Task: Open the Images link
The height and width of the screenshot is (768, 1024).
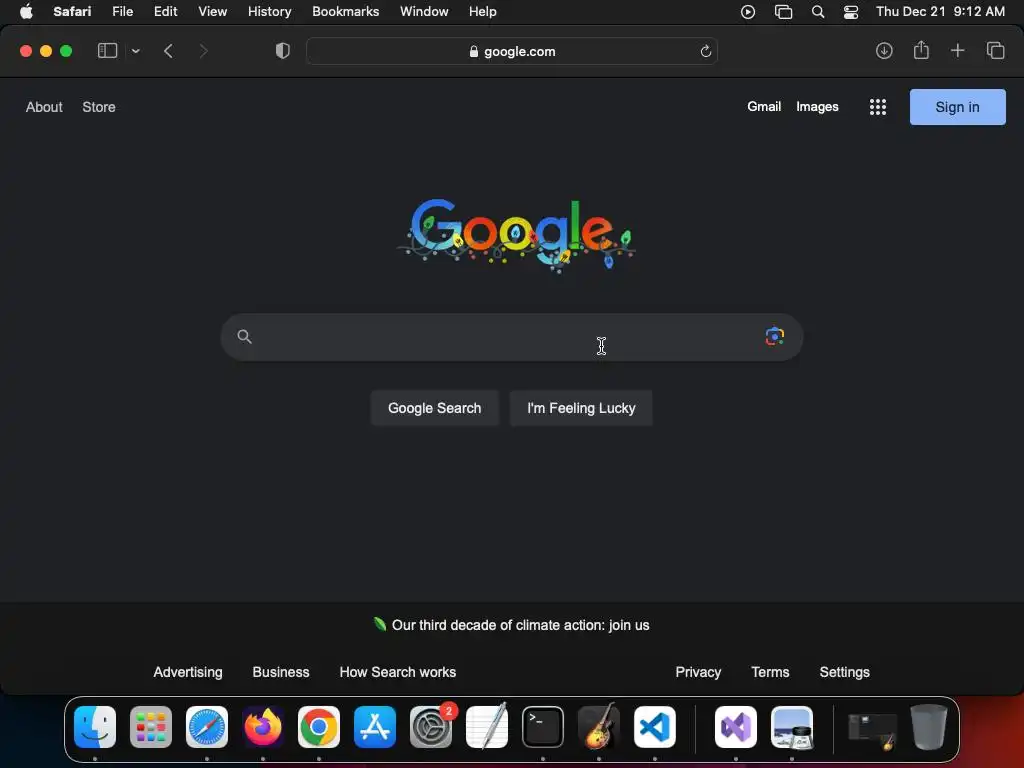Action: pos(817,107)
